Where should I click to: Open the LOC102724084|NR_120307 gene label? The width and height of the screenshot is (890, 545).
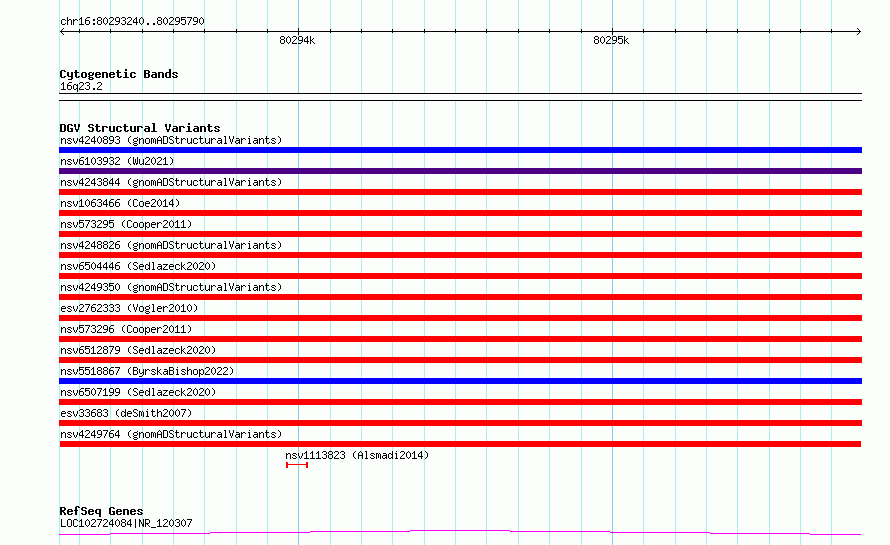click(126, 523)
